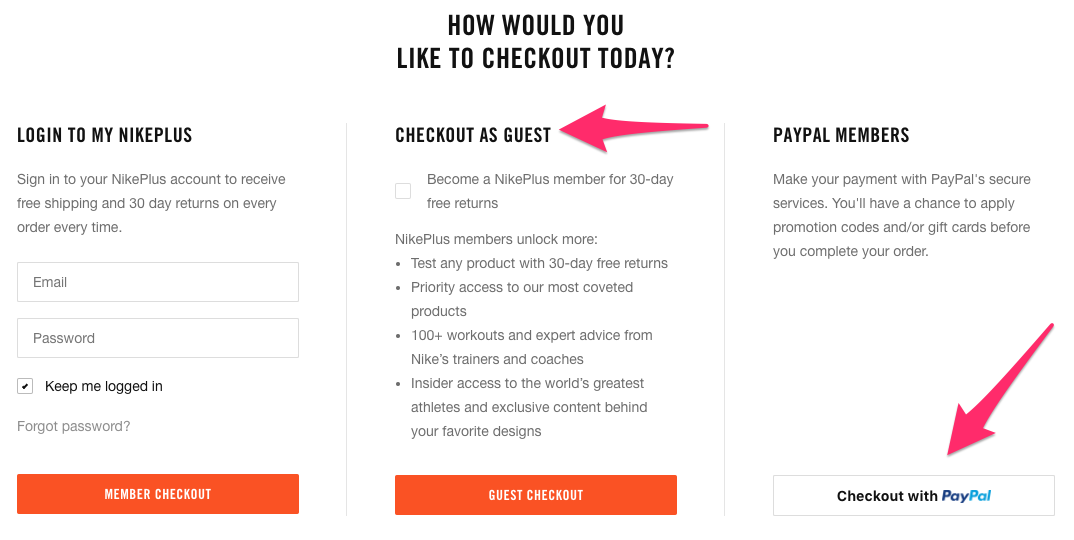This screenshot has width=1074, height=540.
Task: Click the Become a NikePlus member label text
Action: (x=550, y=191)
